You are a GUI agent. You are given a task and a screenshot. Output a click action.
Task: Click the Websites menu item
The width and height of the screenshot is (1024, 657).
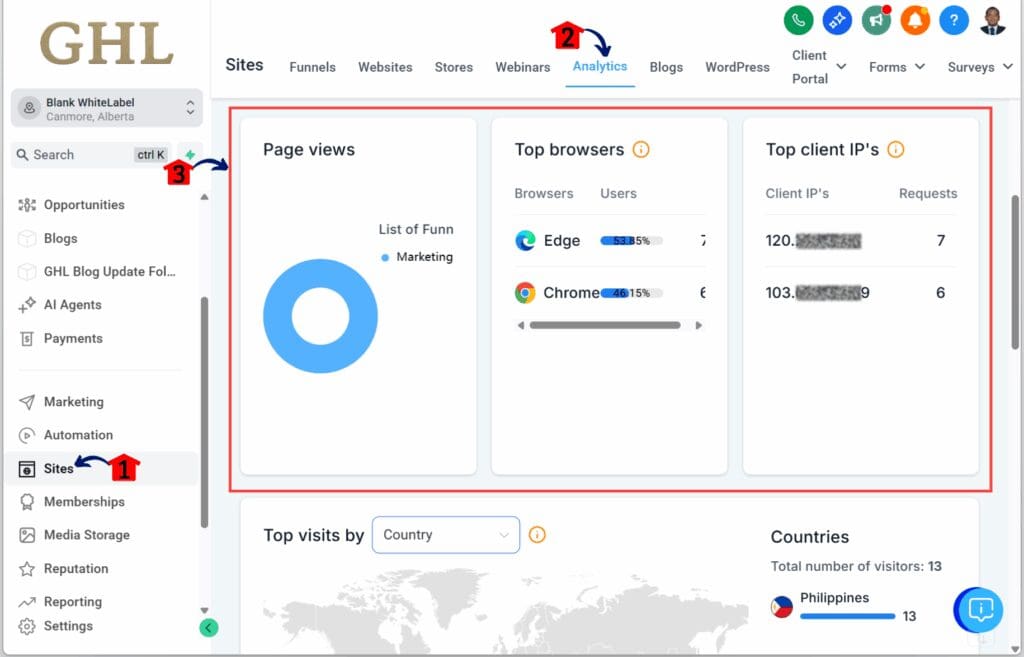coord(385,66)
